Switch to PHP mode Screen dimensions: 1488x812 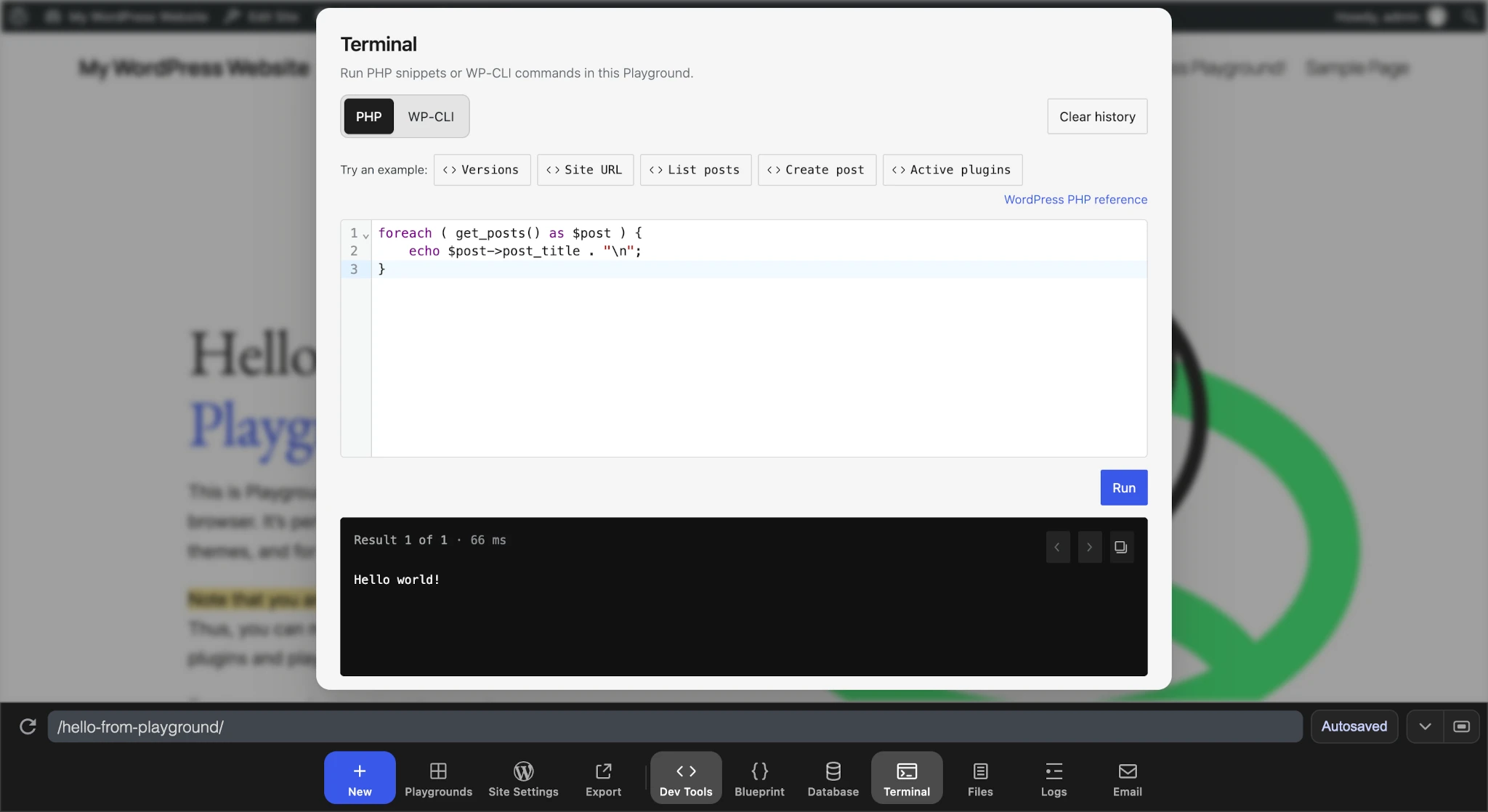click(x=368, y=116)
